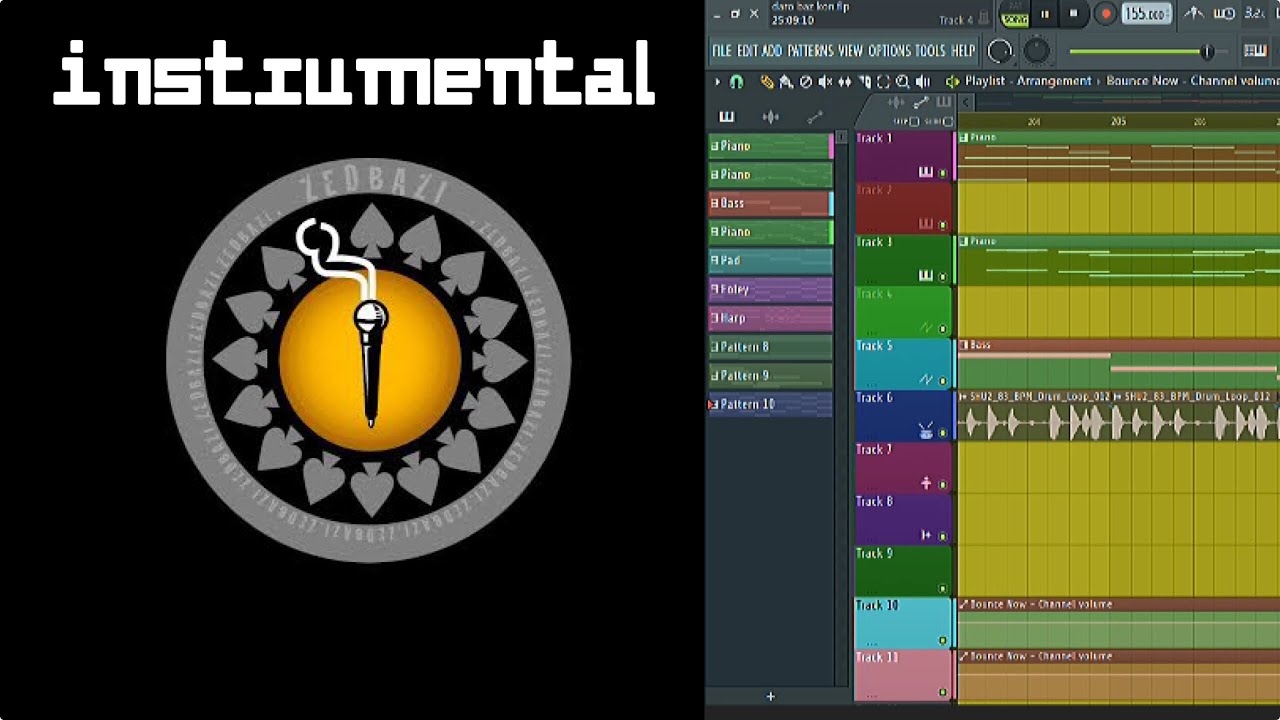Select the Slip tool
The width and height of the screenshot is (1280, 720).
[845, 82]
